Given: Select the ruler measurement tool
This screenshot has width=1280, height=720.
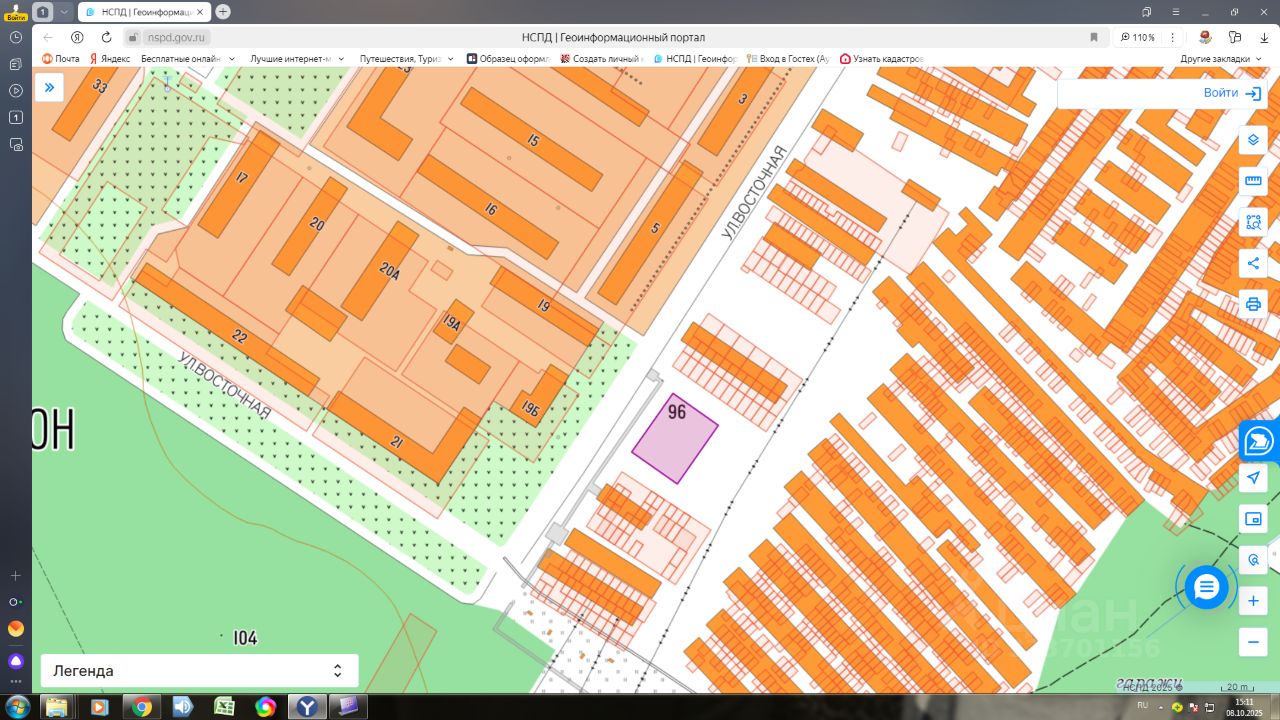Looking at the screenshot, I should pyautogui.click(x=1253, y=181).
